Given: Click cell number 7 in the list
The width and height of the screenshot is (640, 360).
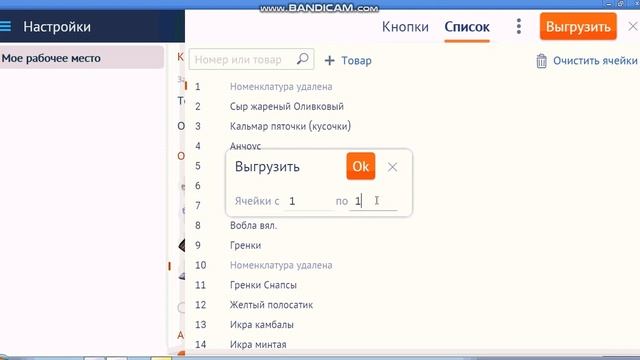Looking at the screenshot, I should (198, 205).
